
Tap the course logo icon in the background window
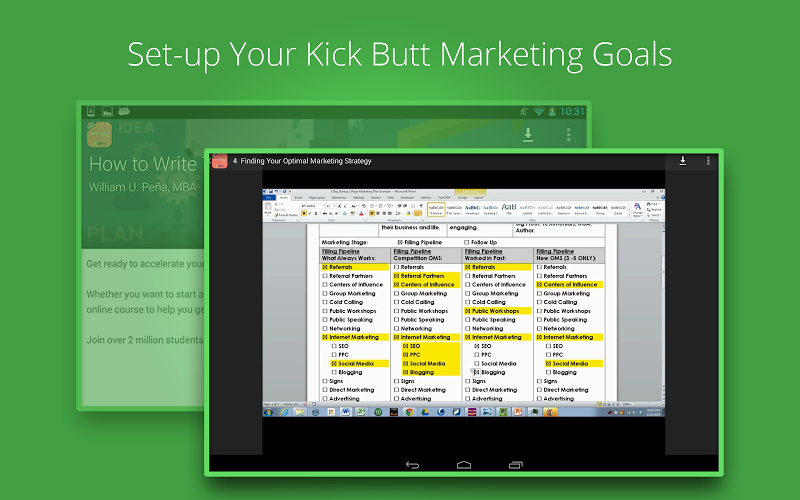pos(99,135)
